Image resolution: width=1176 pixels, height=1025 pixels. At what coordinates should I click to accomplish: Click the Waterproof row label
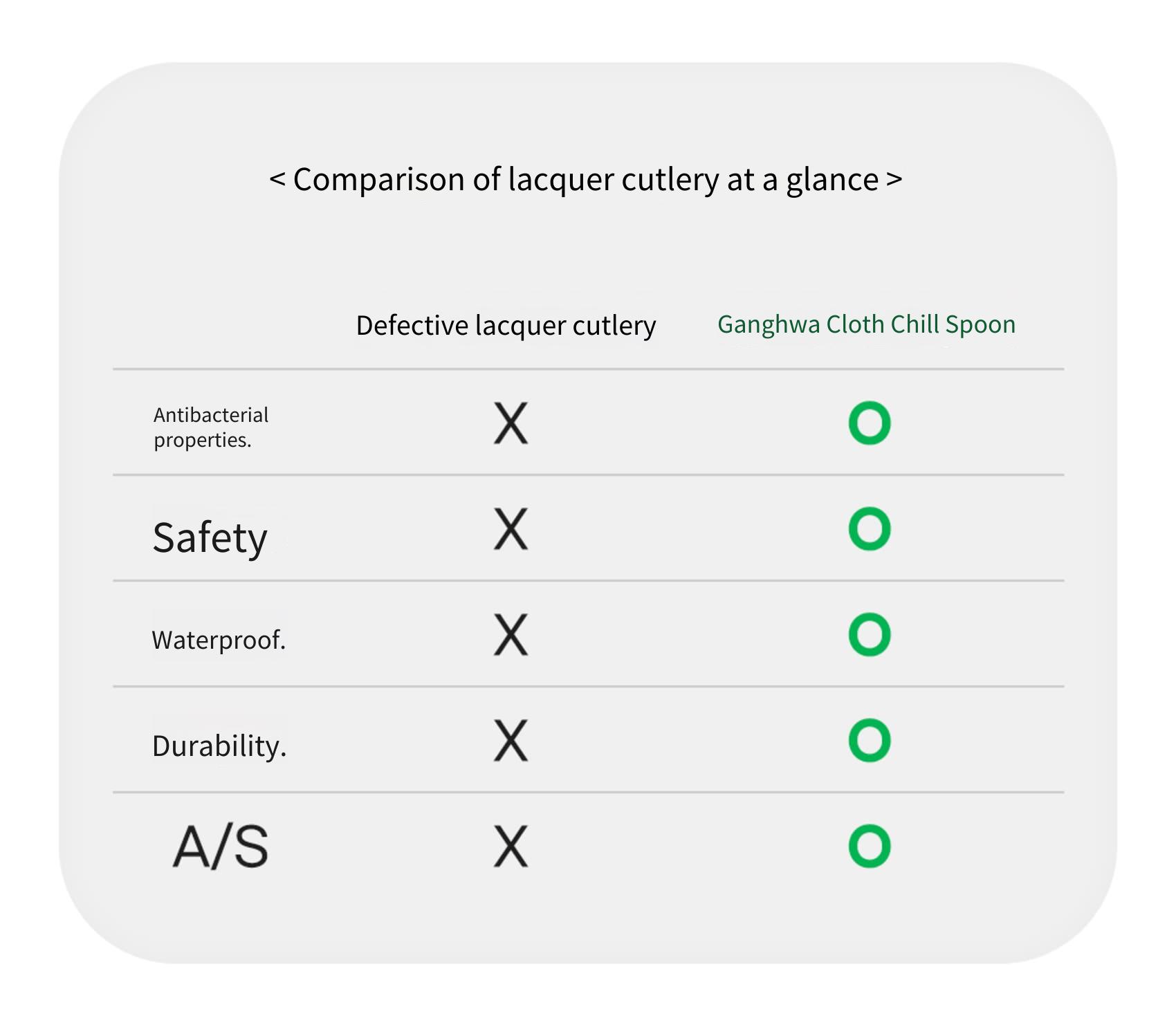(x=219, y=640)
